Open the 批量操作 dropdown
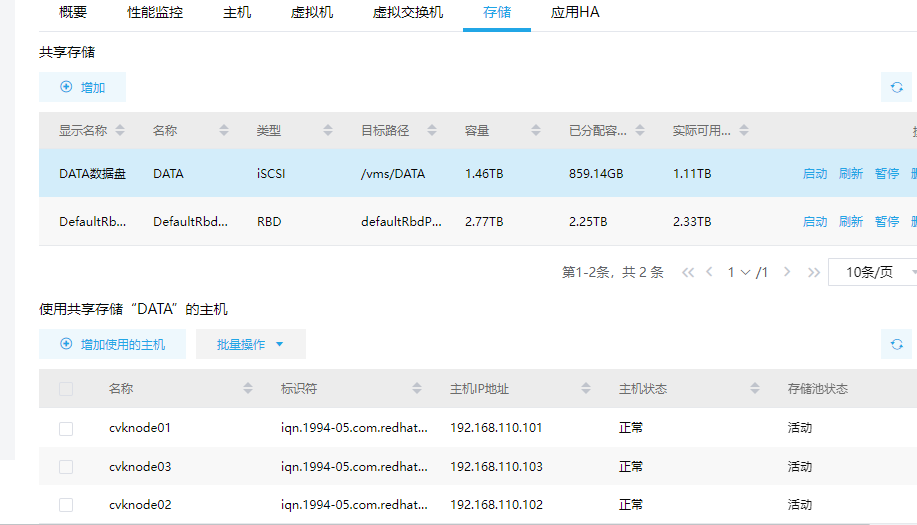The width and height of the screenshot is (917, 525). click(250, 345)
